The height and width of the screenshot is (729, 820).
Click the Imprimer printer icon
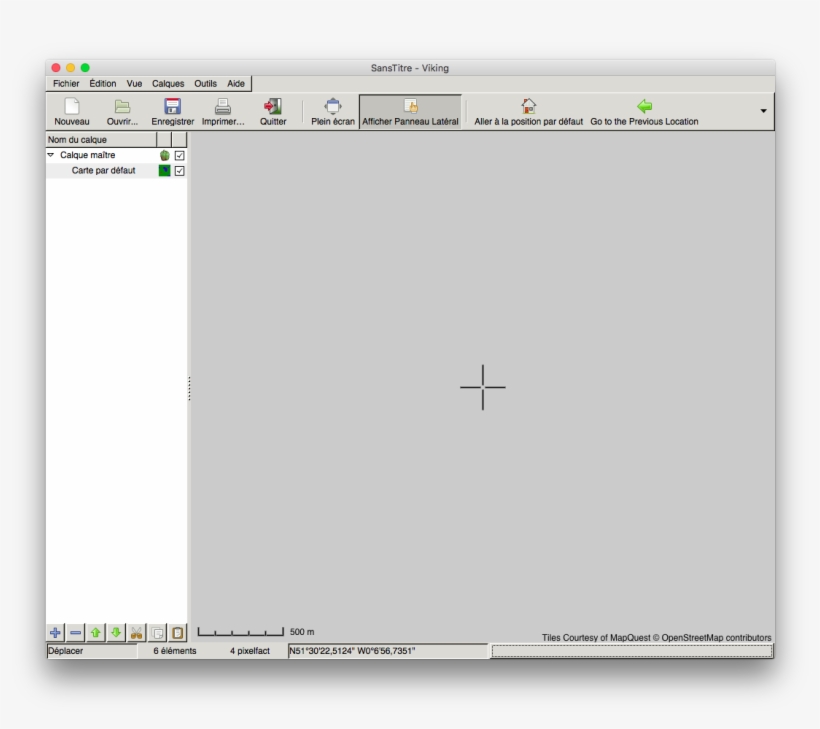(x=223, y=106)
